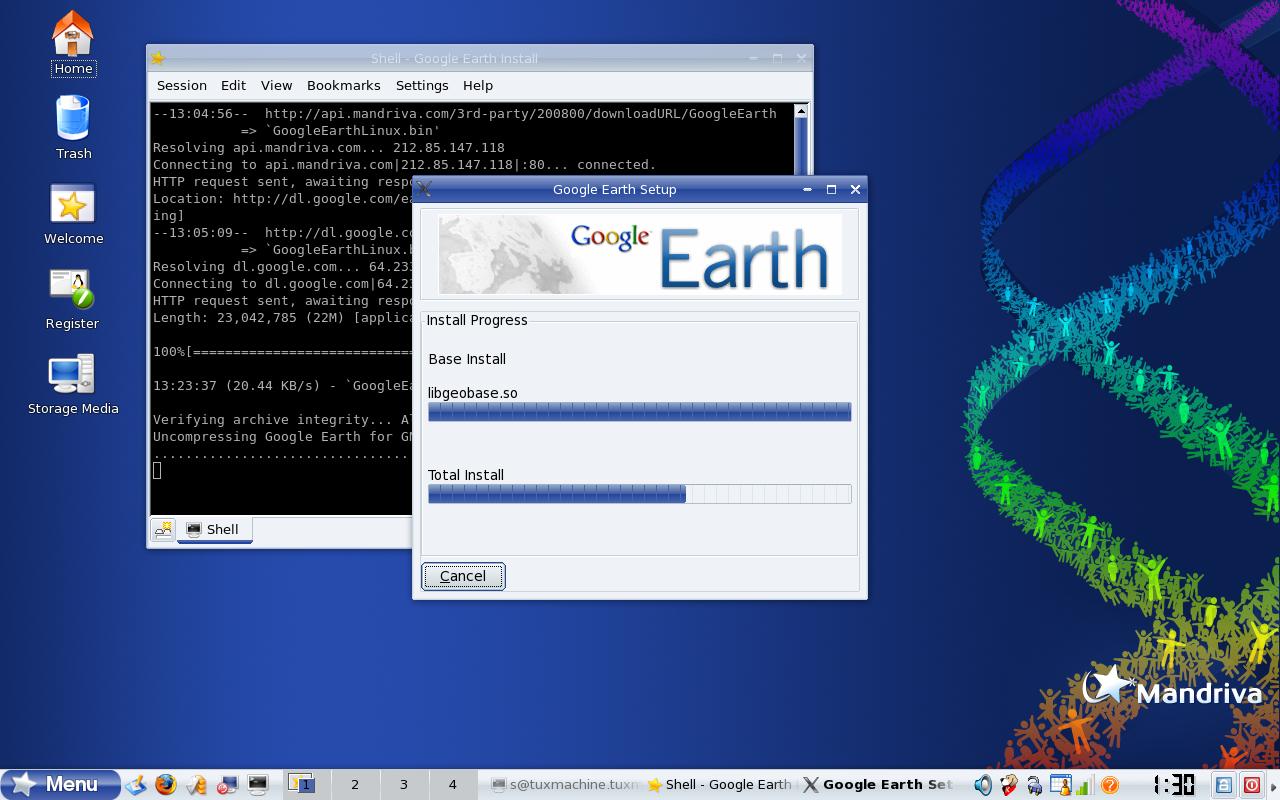Open window menu icon in Google Earth Setup

[424, 189]
